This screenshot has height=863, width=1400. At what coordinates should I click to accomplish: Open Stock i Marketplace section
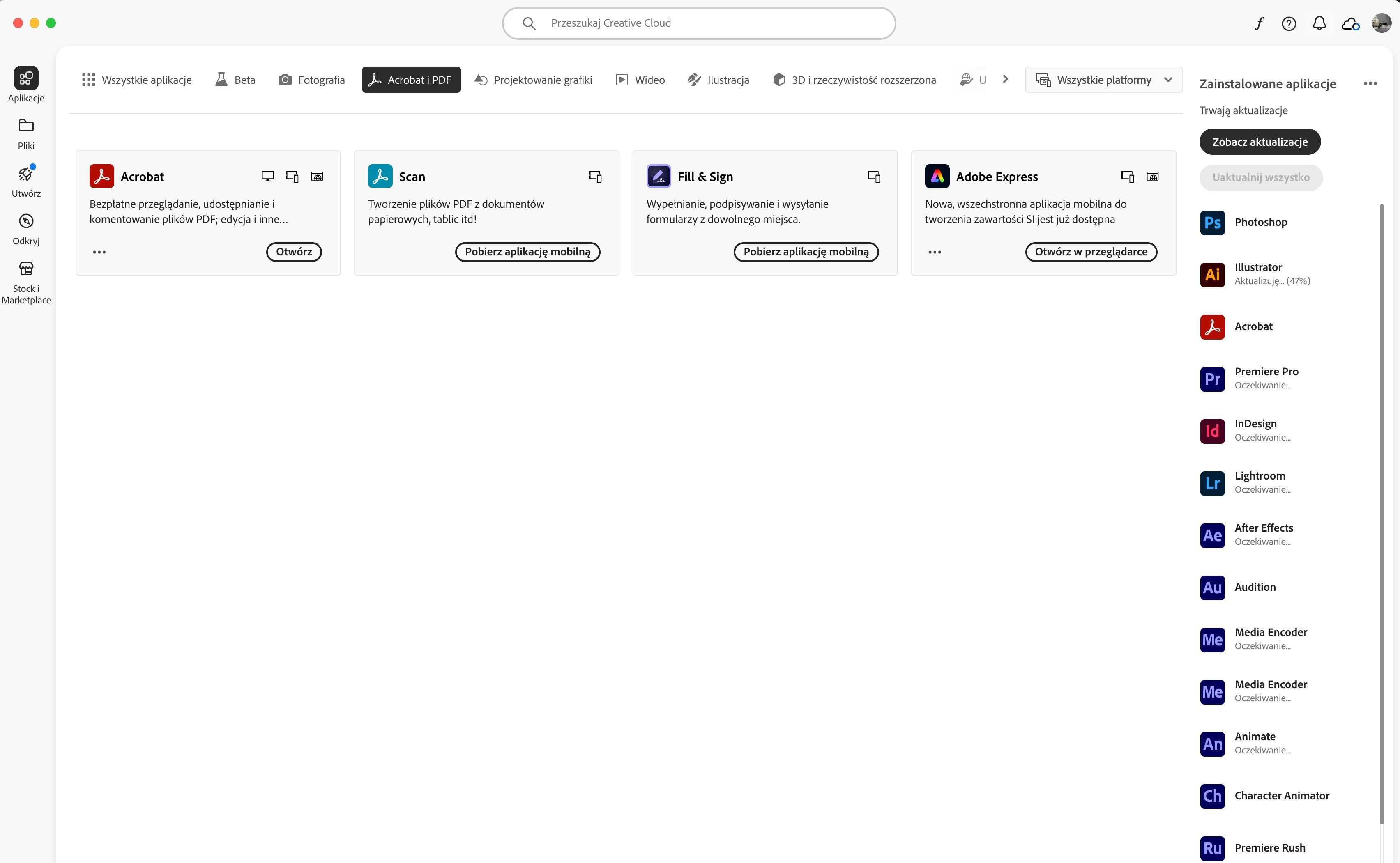click(x=26, y=282)
